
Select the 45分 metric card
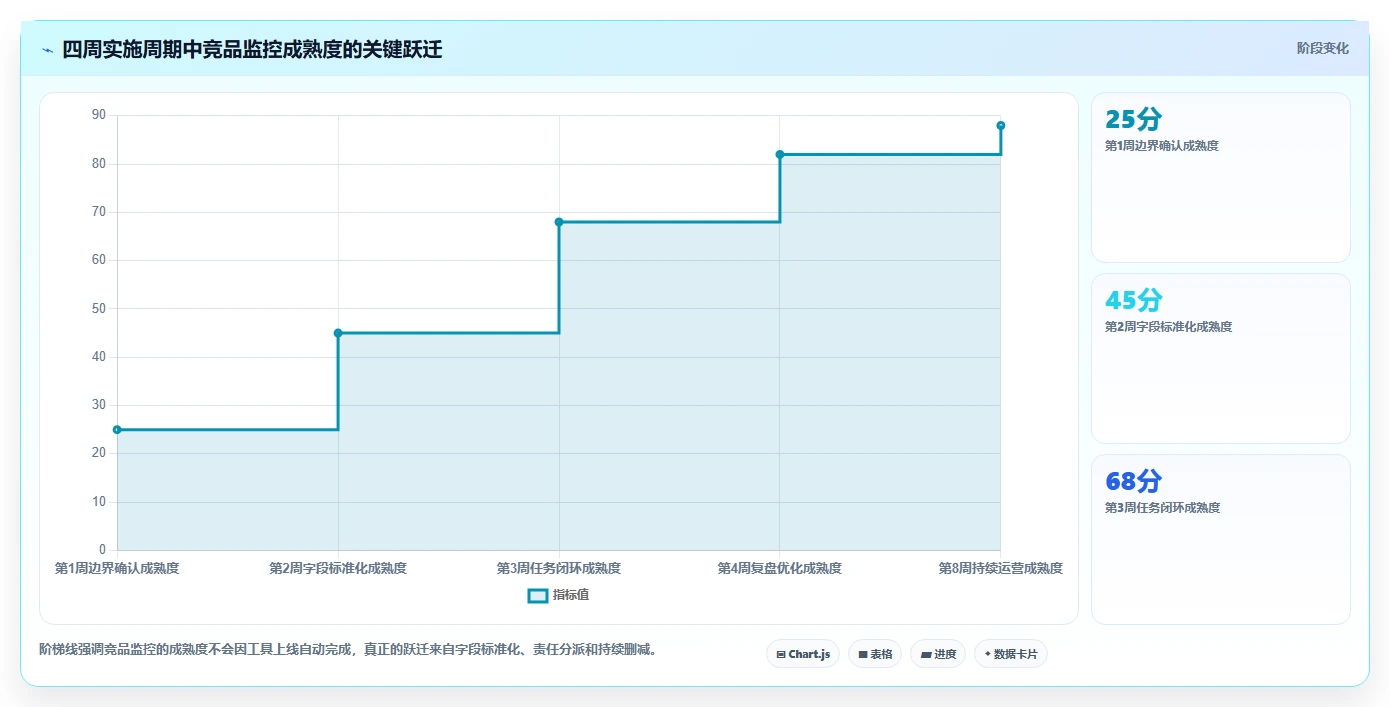point(1221,359)
